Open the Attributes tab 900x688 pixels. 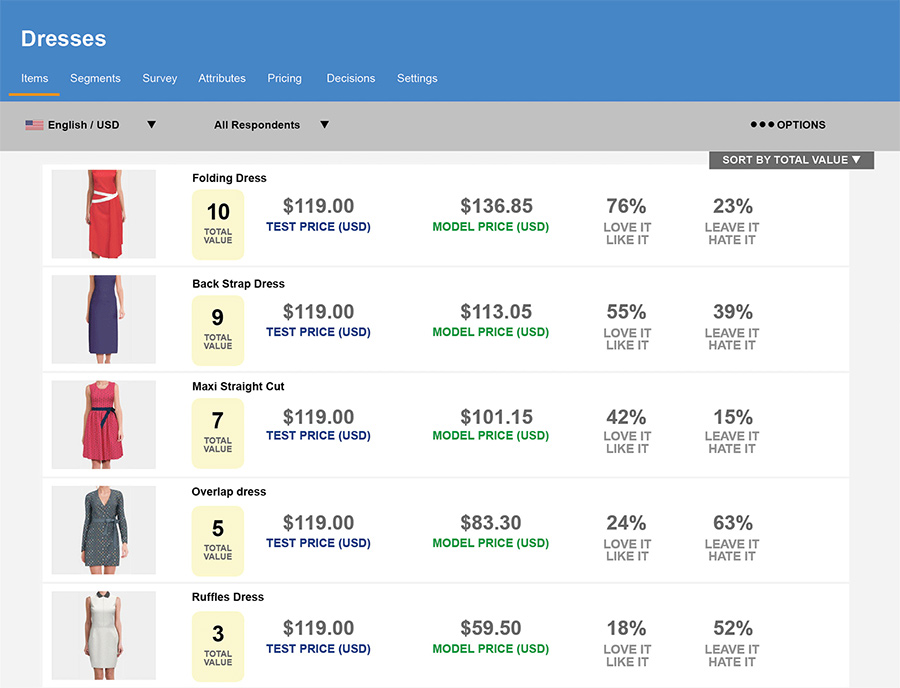[x=222, y=78]
